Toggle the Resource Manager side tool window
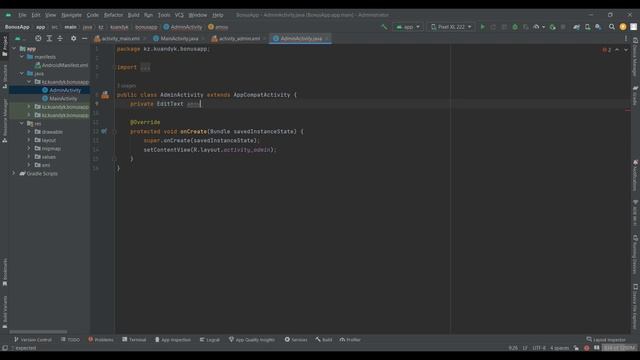This screenshot has height=360, width=640. point(5,120)
